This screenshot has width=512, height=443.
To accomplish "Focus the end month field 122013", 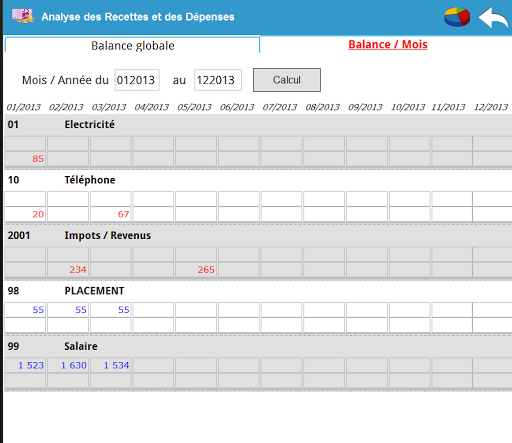I will 218,80.
